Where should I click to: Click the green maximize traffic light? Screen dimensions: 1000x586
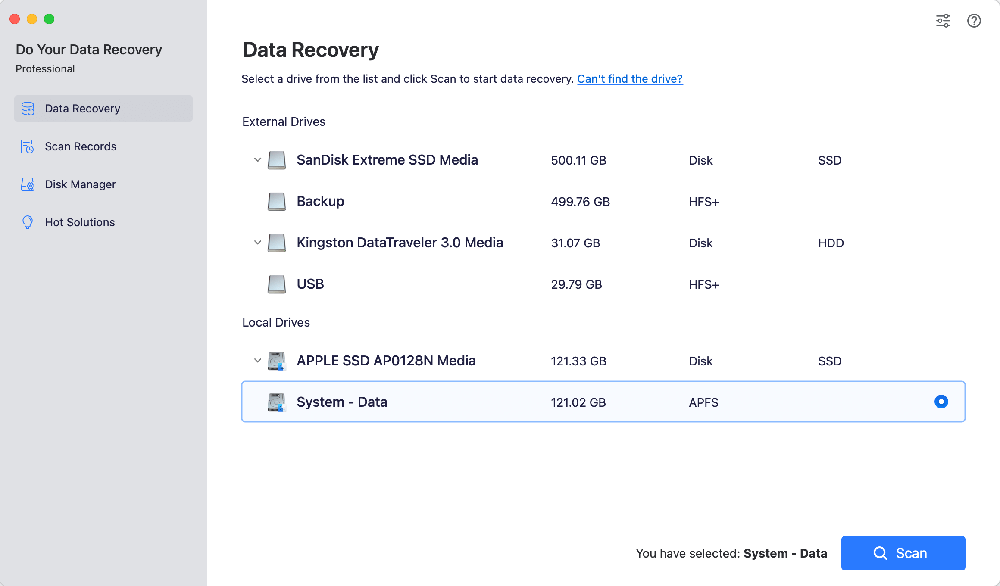[48, 18]
